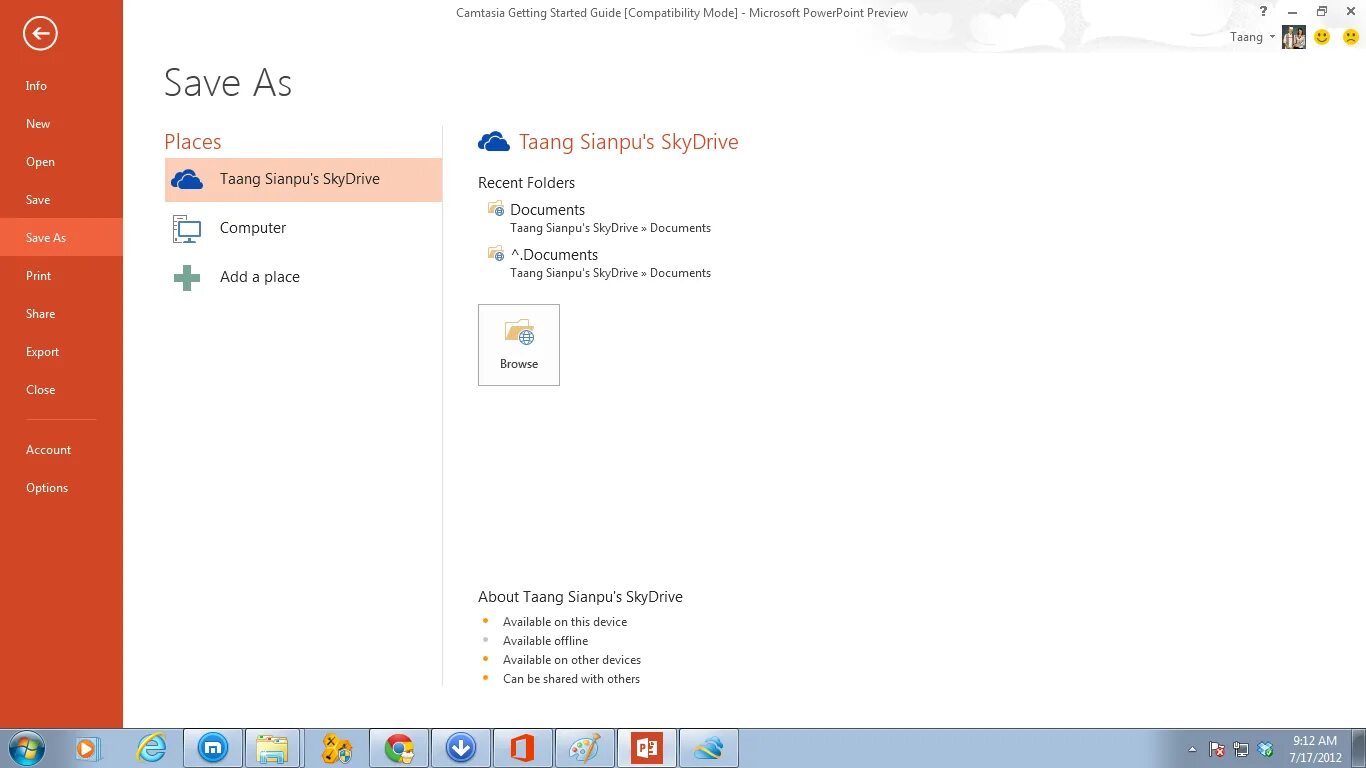The height and width of the screenshot is (768, 1366).
Task: Click the SkyDrive cloud icon in Places
Action: (187, 180)
